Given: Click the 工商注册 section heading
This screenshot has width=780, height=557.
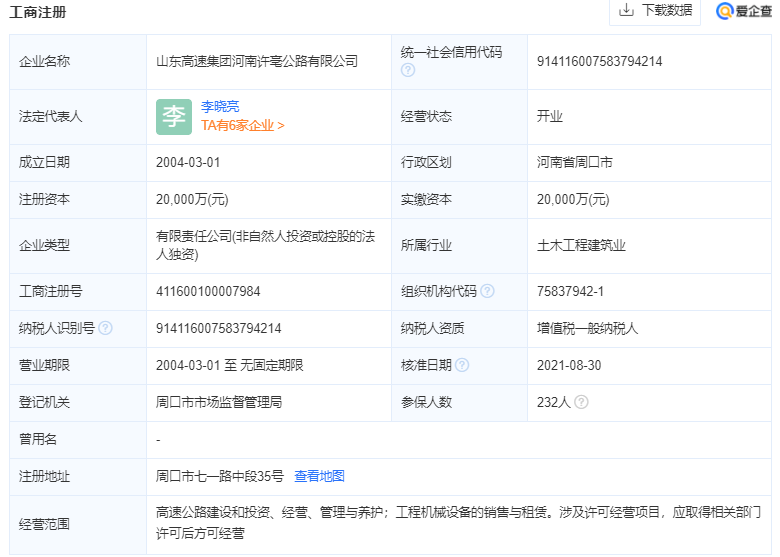Looking at the screenshot, I should coord(39,12).
